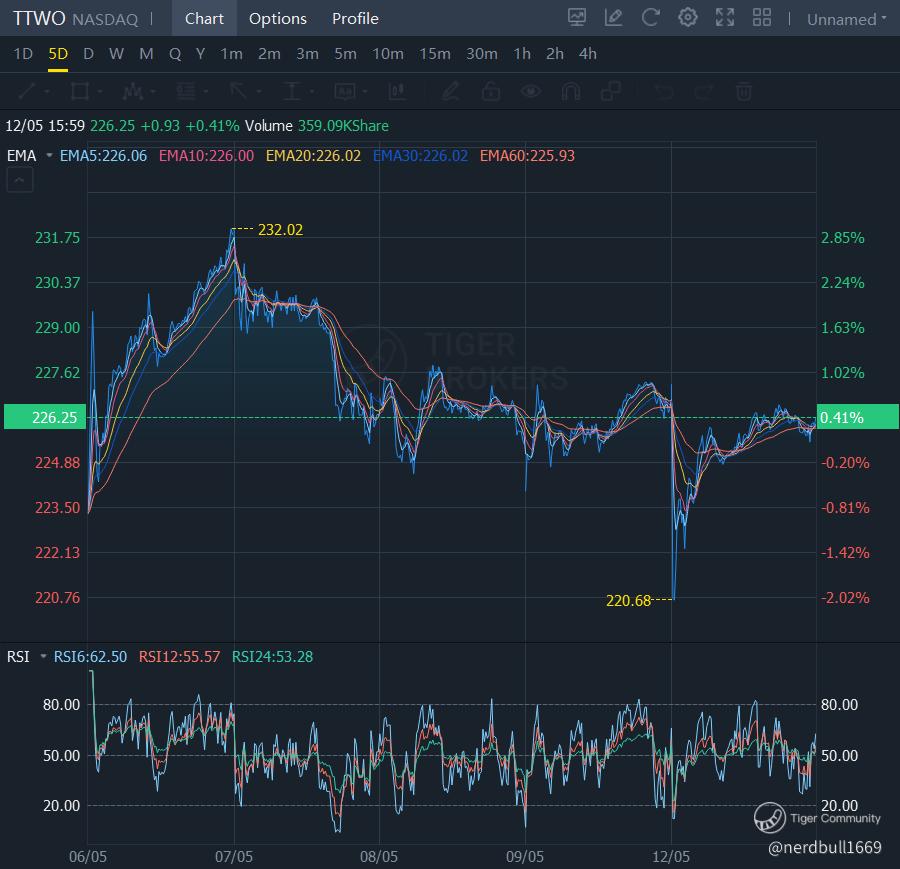The height and width of the screenshot is (869, 900).
Task: Redo the last drawing action
Action: tap(704, 91)
